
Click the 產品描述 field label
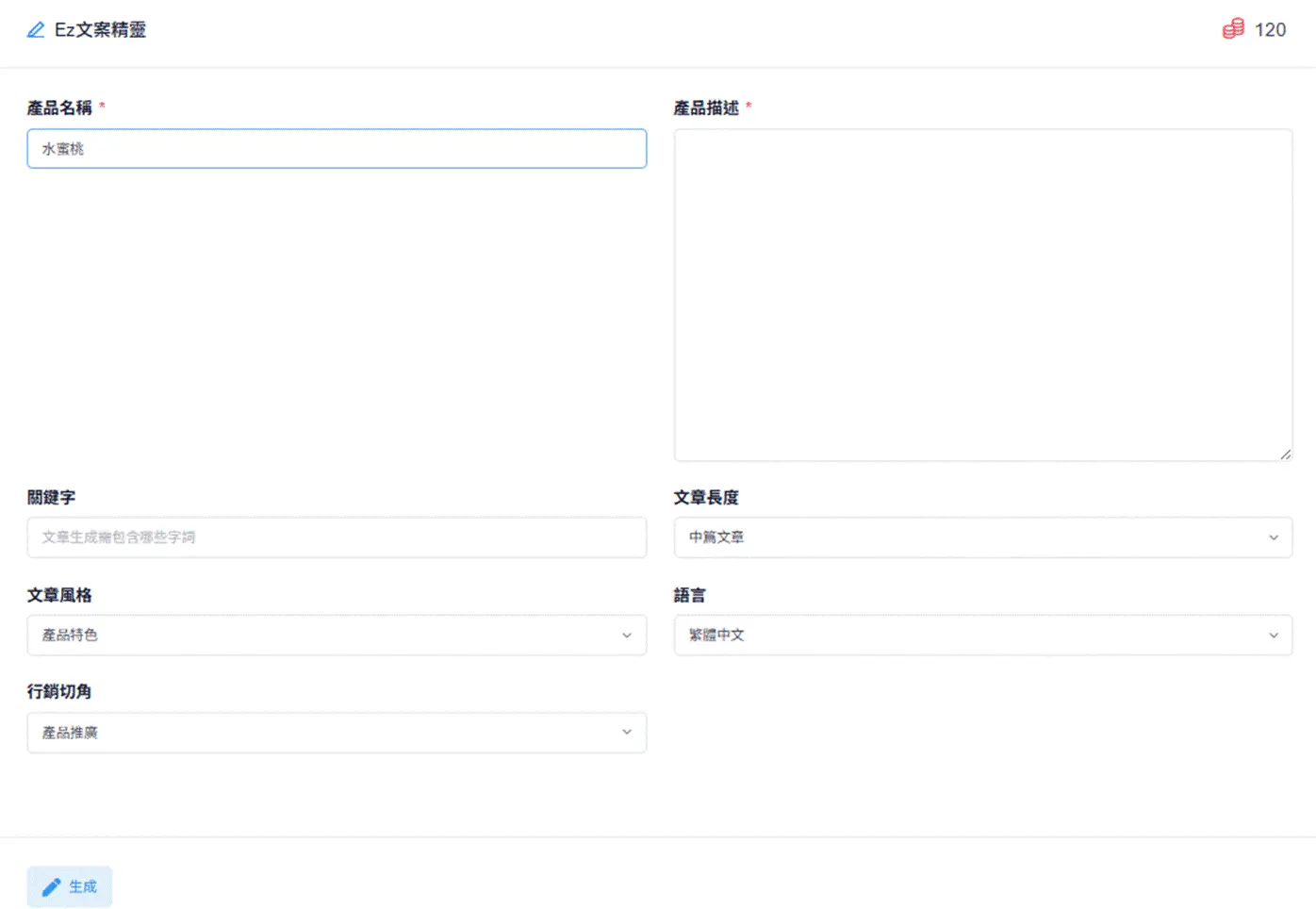706,108
